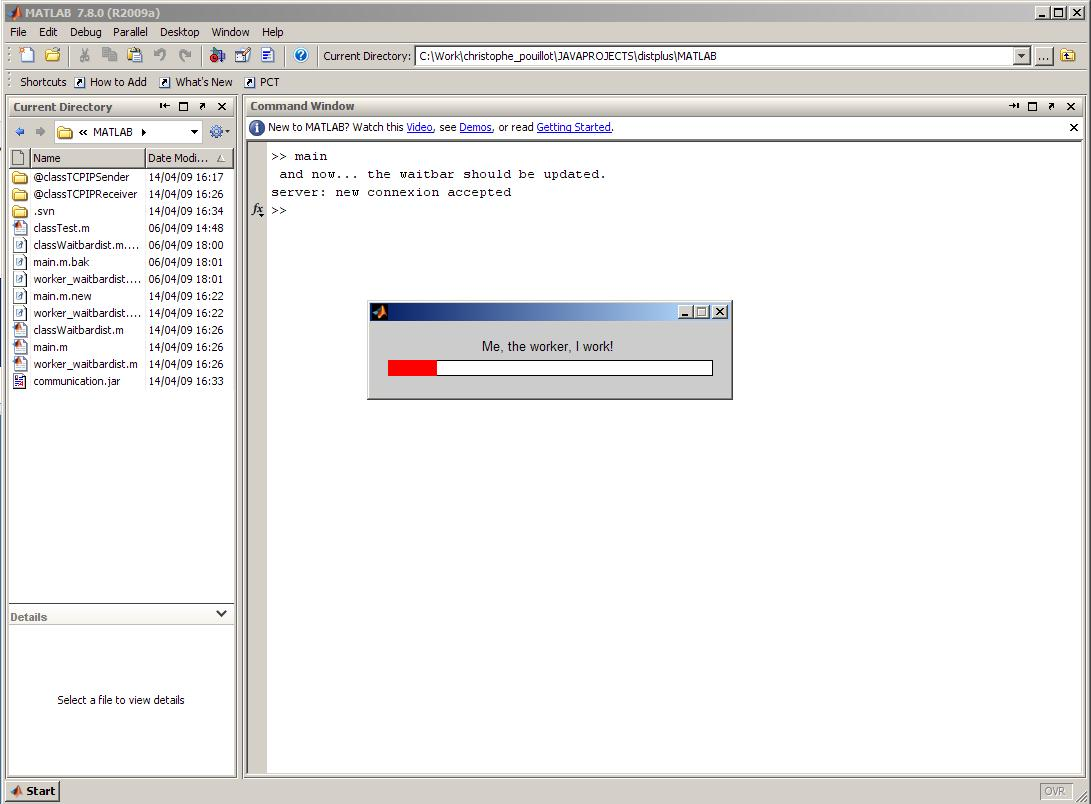Open the Debug menu
The width and height of the screenshot is (1091, 804).
tap(85, 32)
